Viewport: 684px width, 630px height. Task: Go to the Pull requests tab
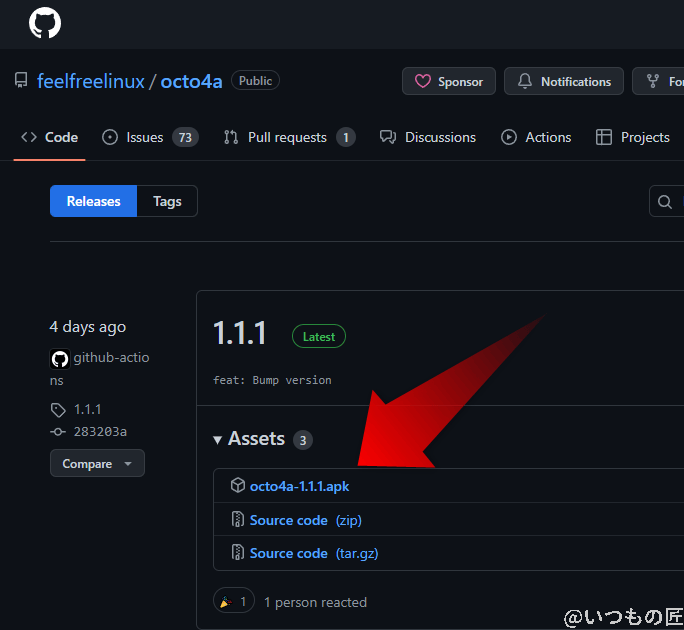coord(288,137)
